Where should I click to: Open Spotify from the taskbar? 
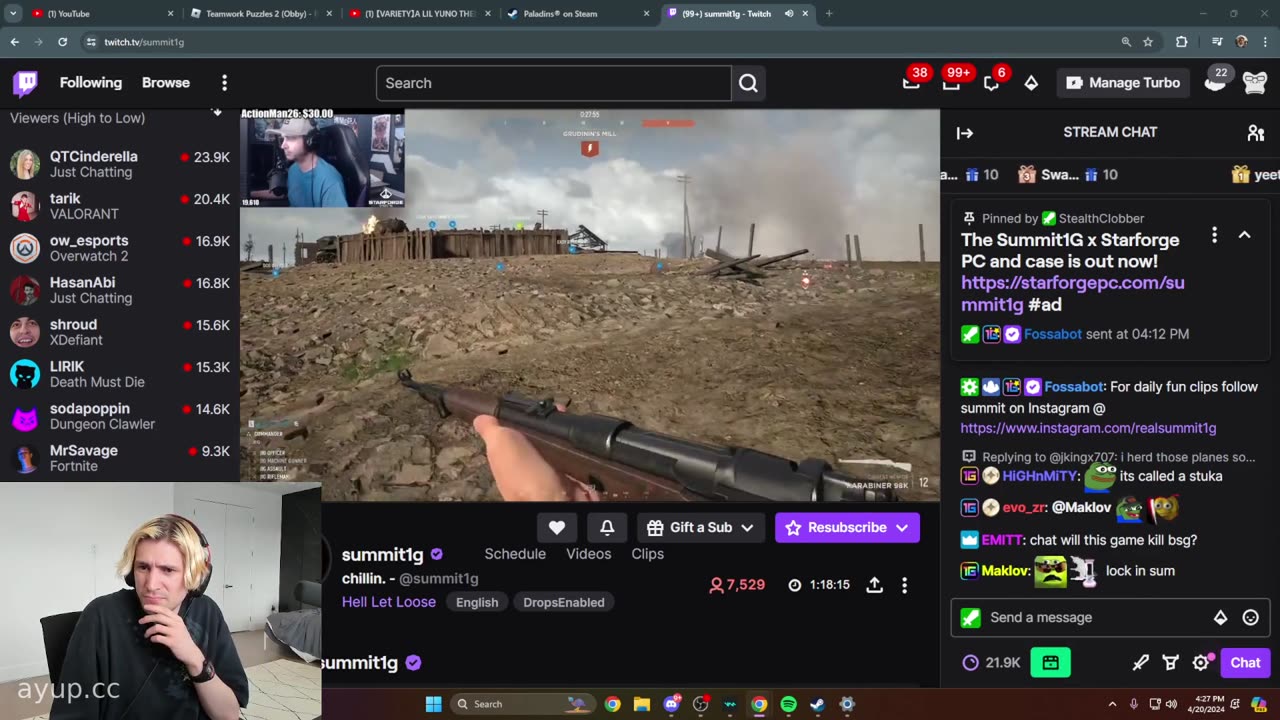coord(788,704)
